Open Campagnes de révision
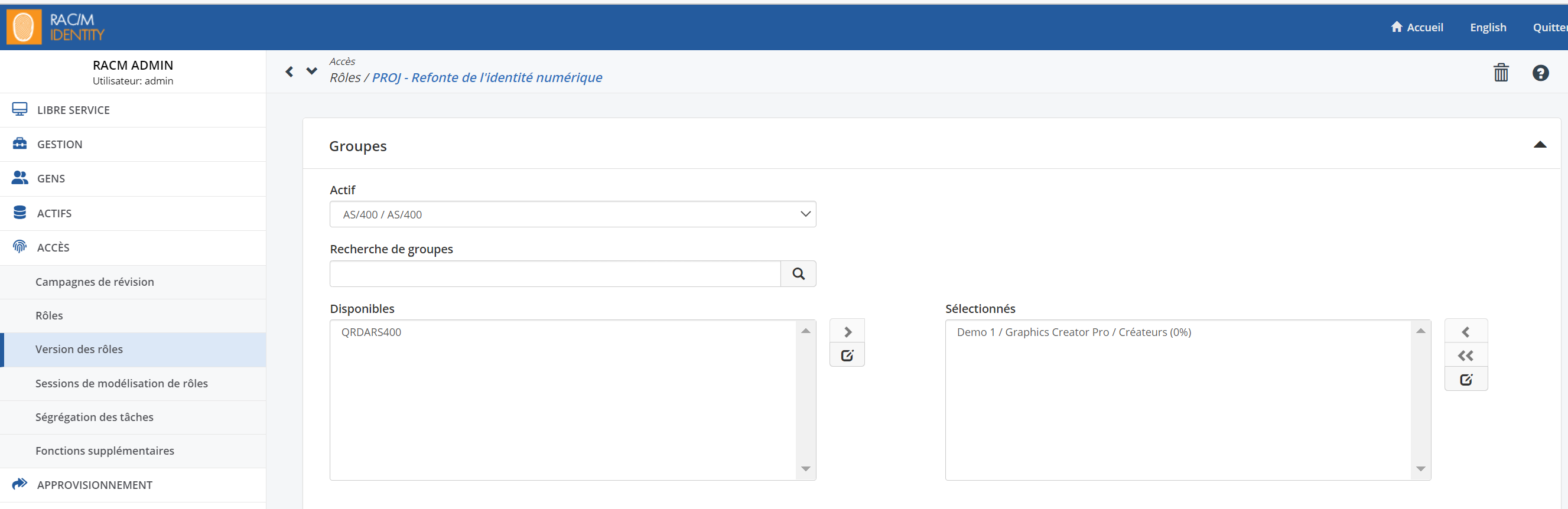Viewport: 1568px width, 509px height. [x=133, y=282]
